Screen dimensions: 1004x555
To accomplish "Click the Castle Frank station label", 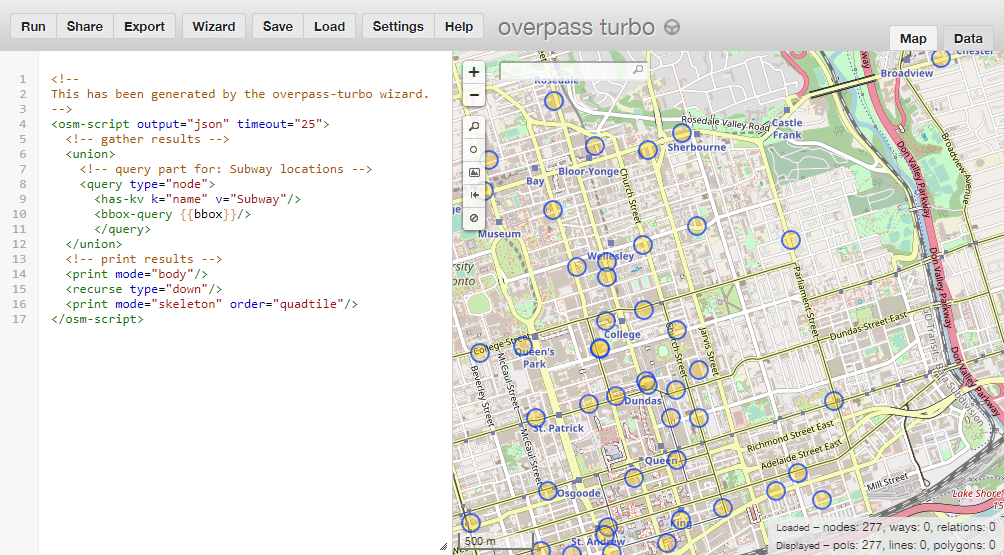I will click(787, 129).
